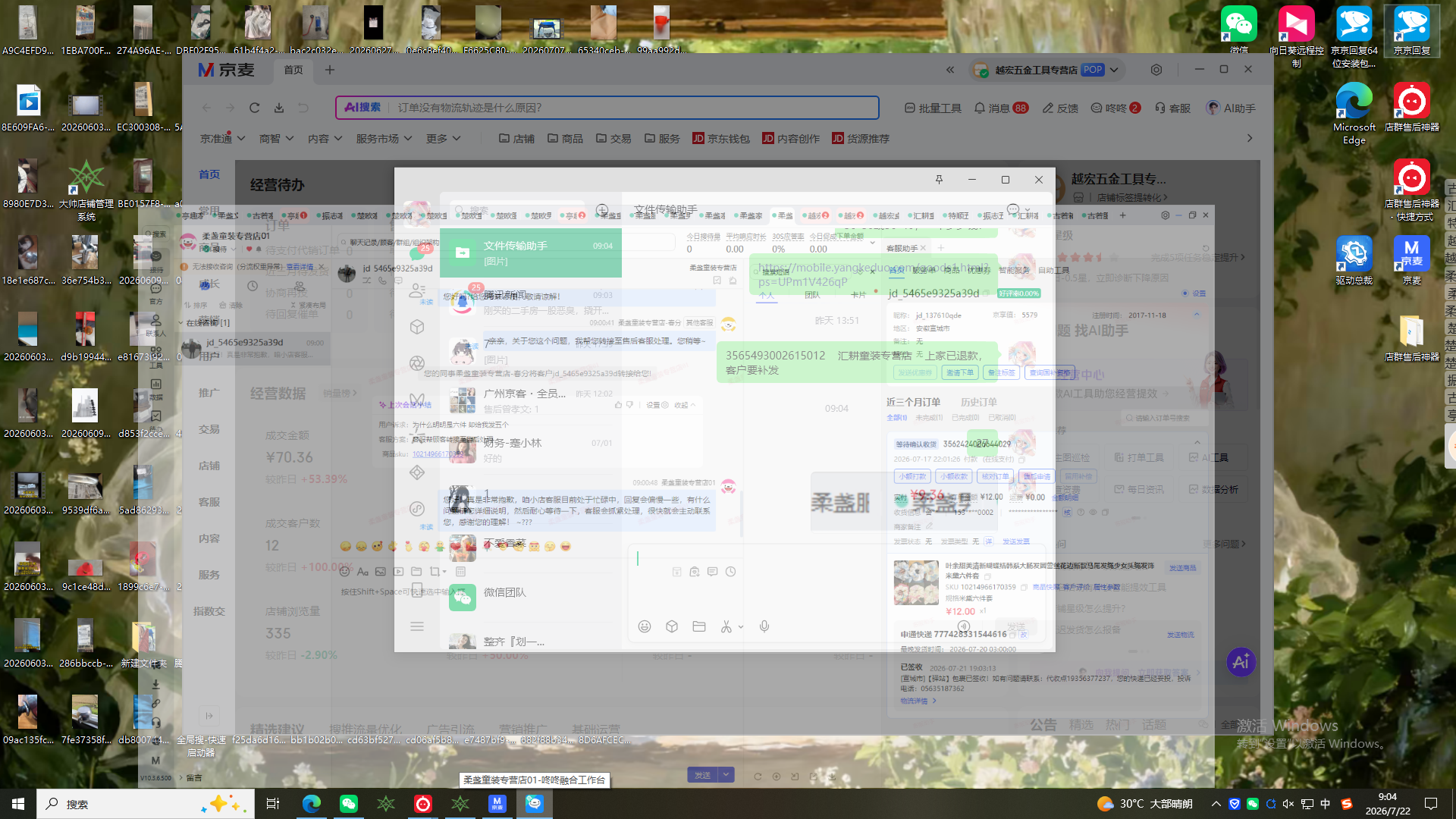
Task: Expand the 服务市场 dropdown menu
Action: 384,139
